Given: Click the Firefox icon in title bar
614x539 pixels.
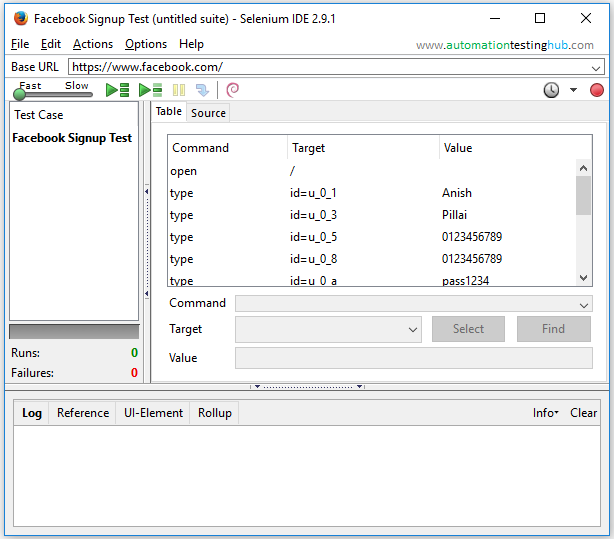Looking at the screenshot, I should (20, 18).
